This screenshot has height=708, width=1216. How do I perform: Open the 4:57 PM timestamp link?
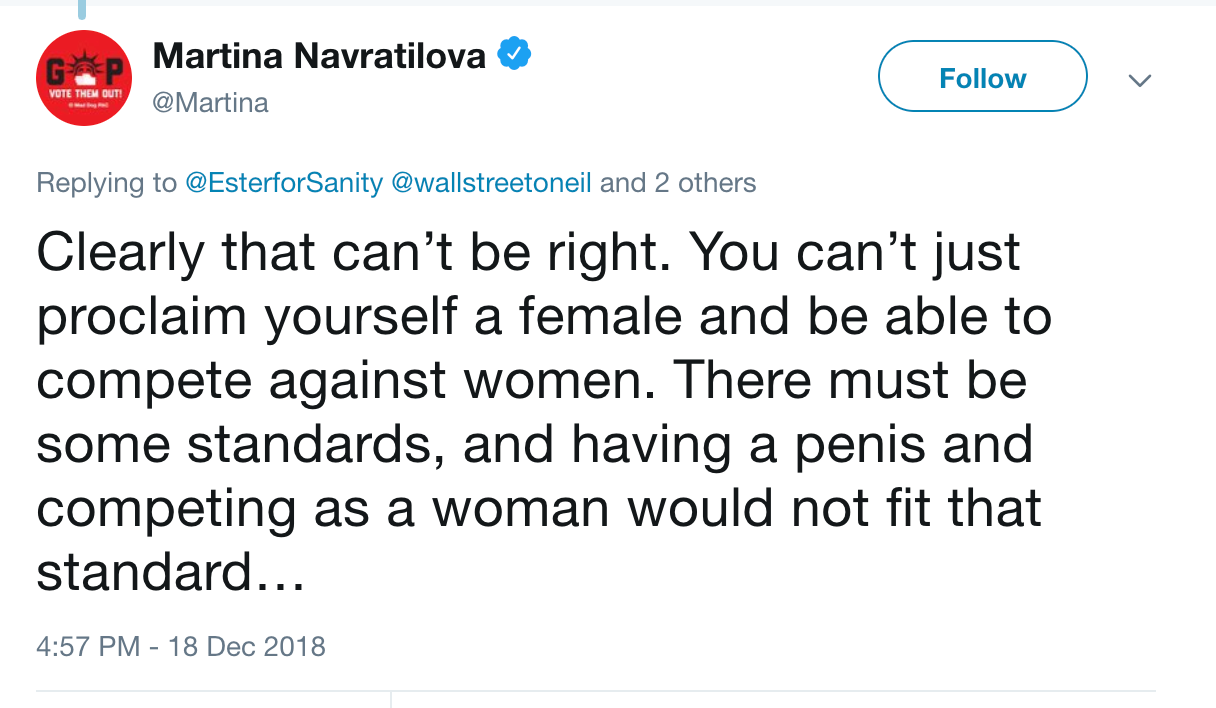(87, 645)
